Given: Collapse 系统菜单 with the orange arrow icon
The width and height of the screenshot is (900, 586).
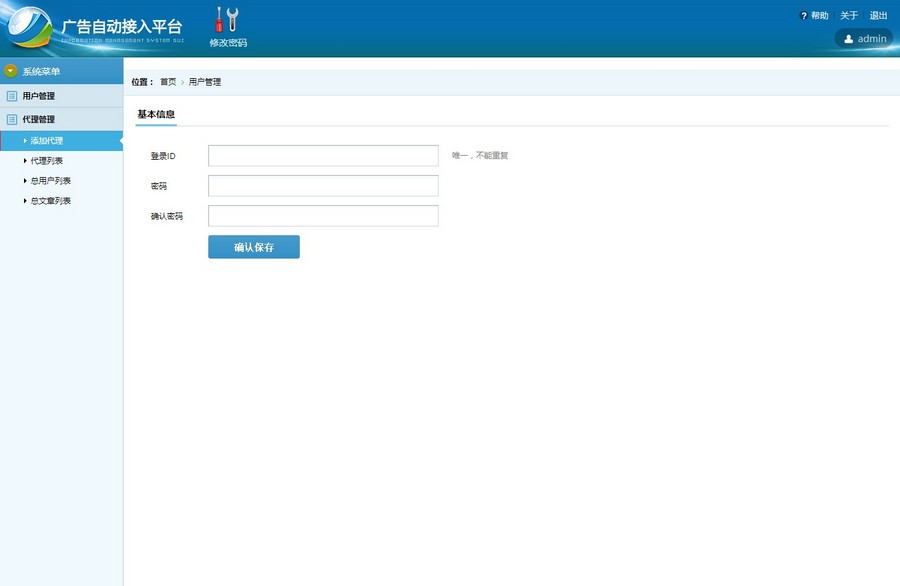Looking at the screenshot, I should tap(11, 71).
